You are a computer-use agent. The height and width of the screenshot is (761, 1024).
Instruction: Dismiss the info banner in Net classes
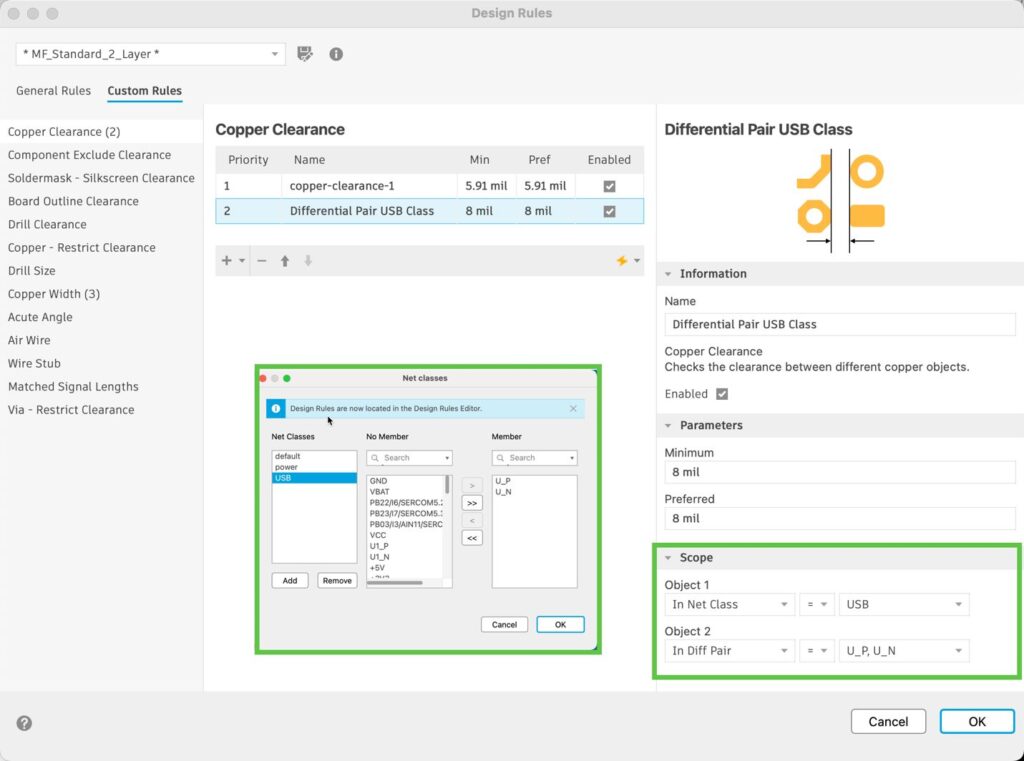click(x=573, y=408)
